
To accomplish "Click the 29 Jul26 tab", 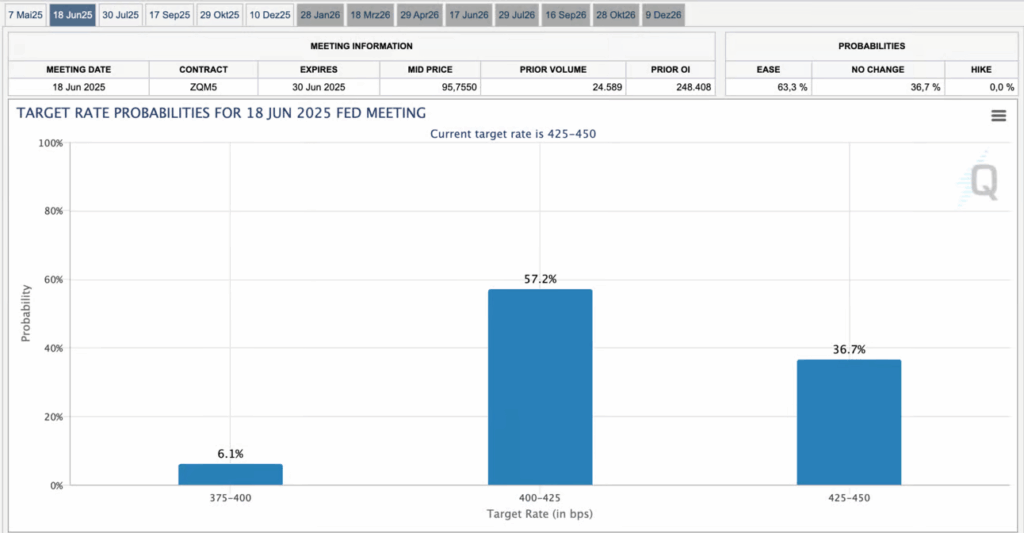I will [518, 15].
